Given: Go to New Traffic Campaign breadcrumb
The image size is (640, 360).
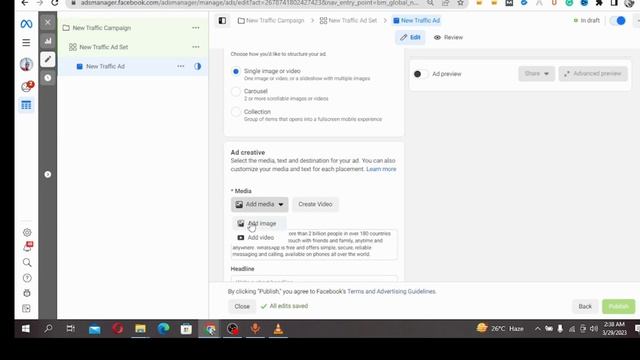Looking at the screenshot, I should (271, 20).
